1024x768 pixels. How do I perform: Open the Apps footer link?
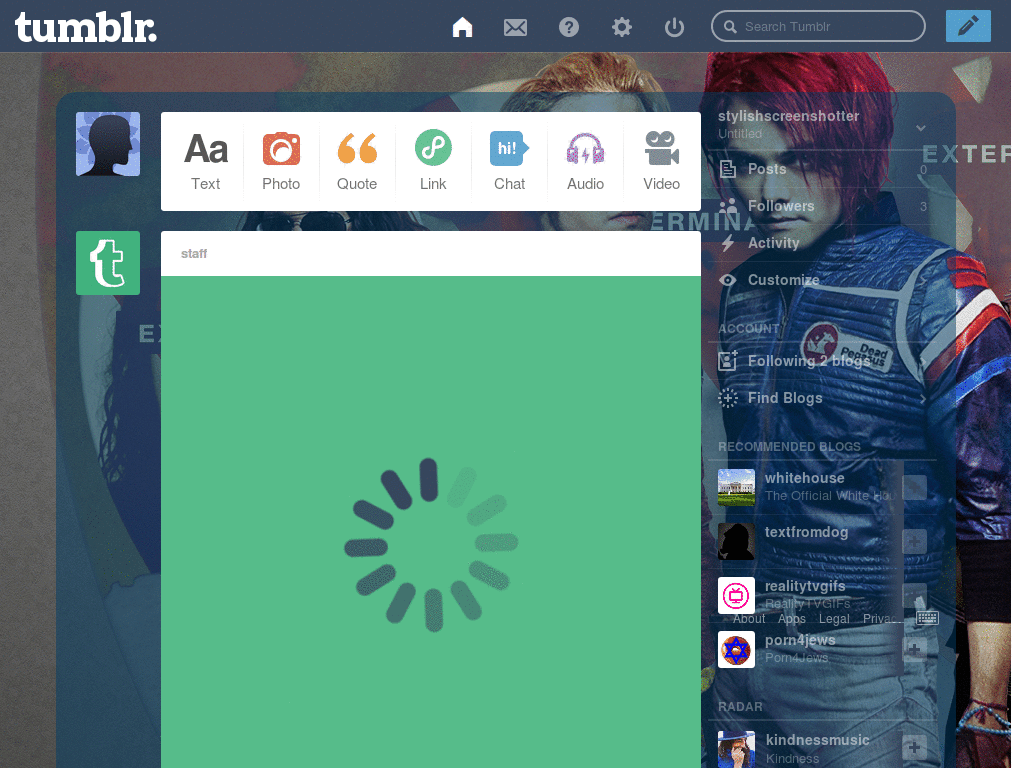[792, 618]
